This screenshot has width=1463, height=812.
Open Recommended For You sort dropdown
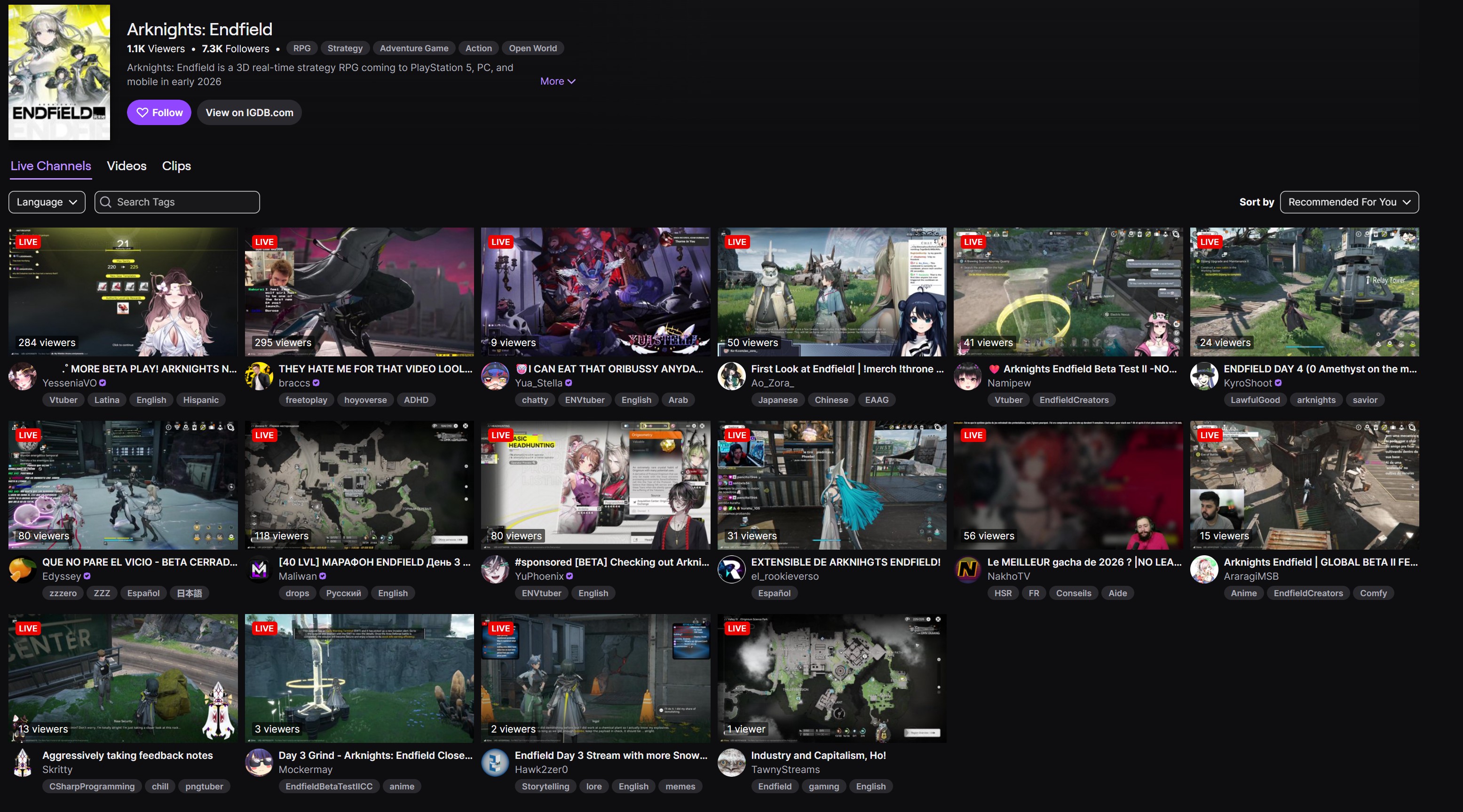[1348, 202]
